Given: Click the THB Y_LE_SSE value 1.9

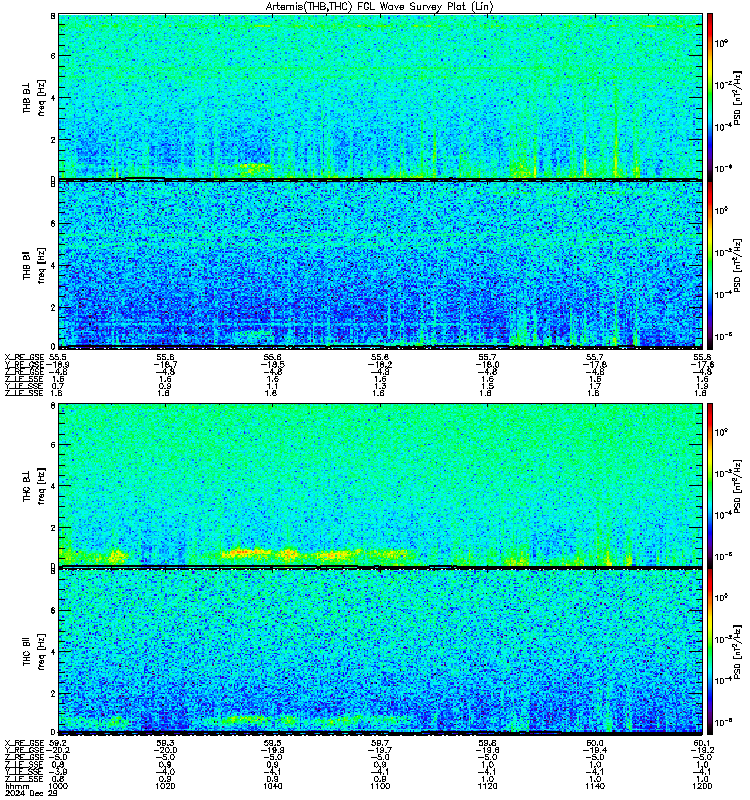Looking at the screenshot, I should click(x=702, y=386).
